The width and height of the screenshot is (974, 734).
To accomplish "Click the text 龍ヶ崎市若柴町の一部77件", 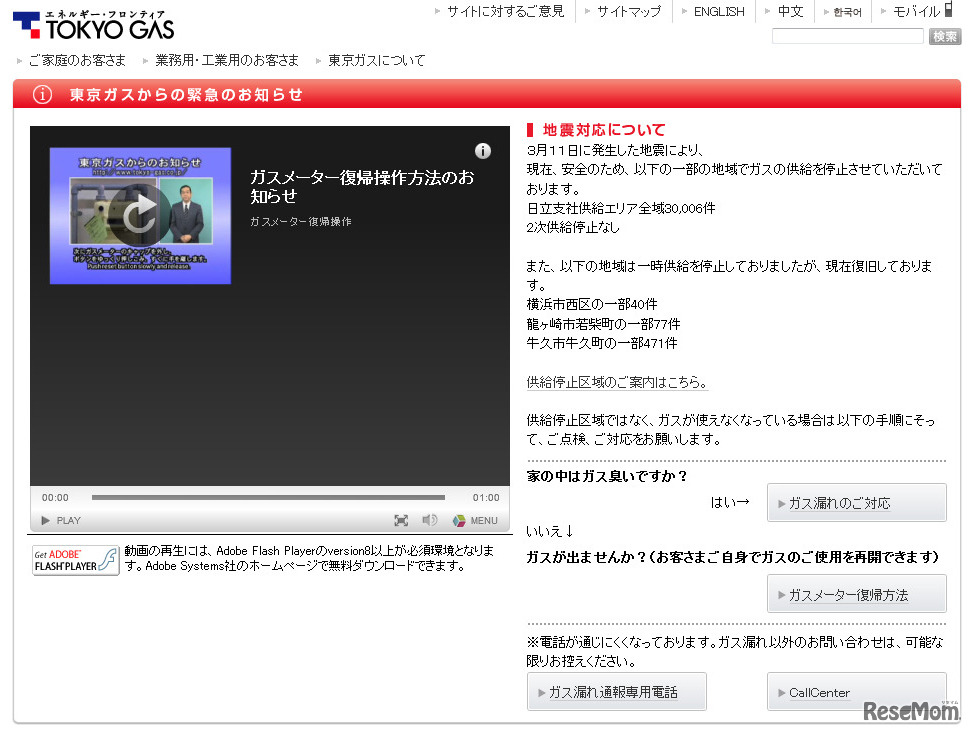I will [x=603, y=324].
